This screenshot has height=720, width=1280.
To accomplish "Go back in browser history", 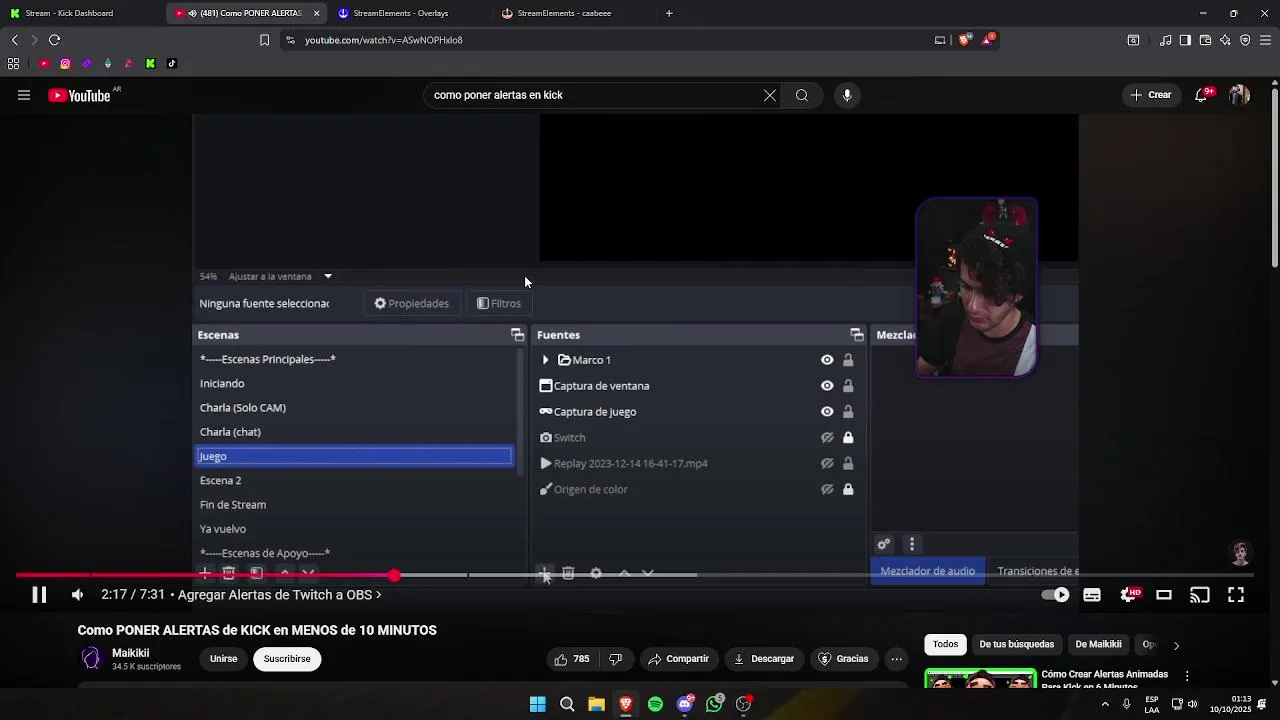I will (x=14, y=40).
